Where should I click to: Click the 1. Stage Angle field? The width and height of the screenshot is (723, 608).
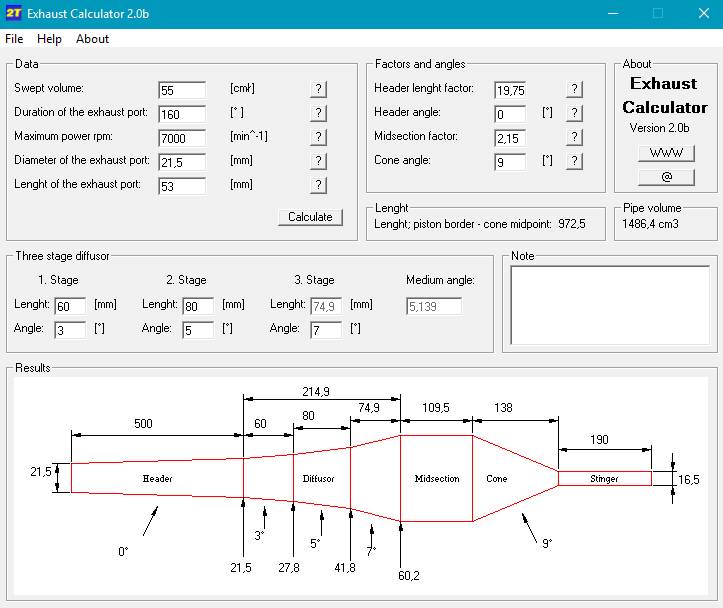[70, 330]
